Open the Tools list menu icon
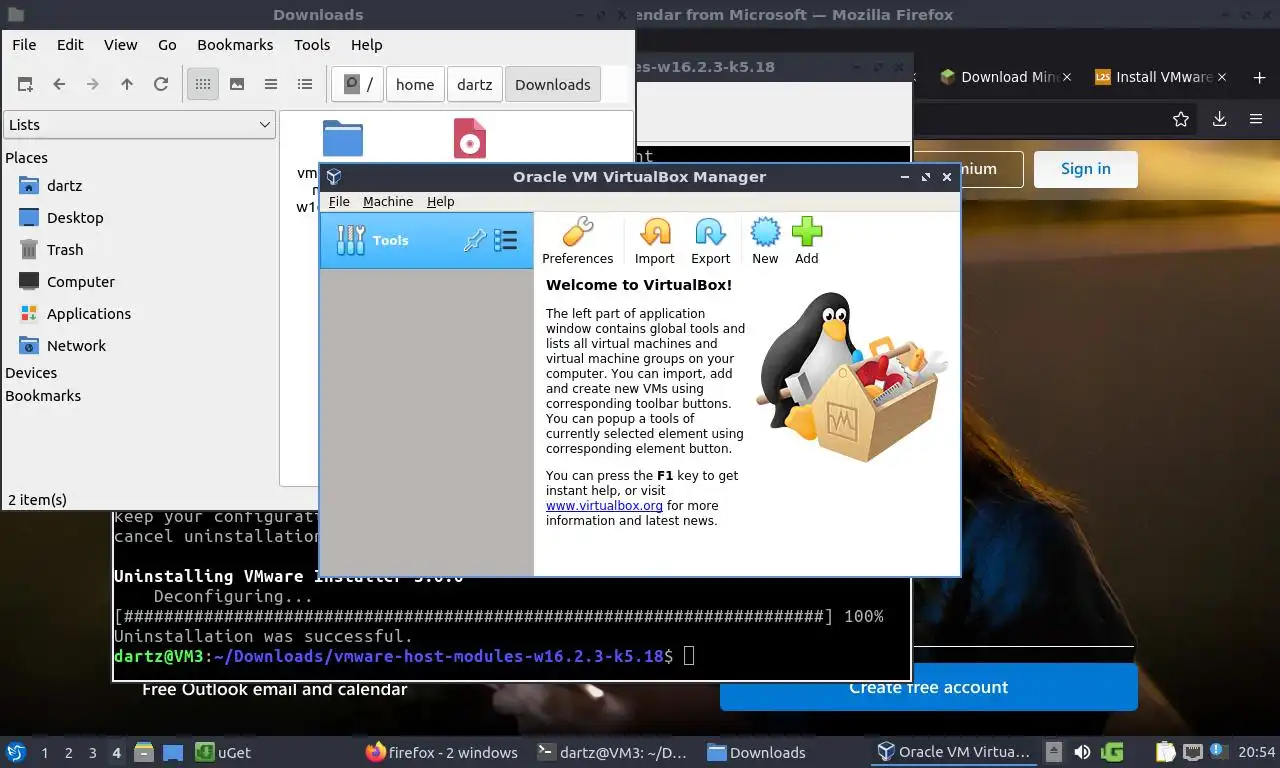 point(506,240)
